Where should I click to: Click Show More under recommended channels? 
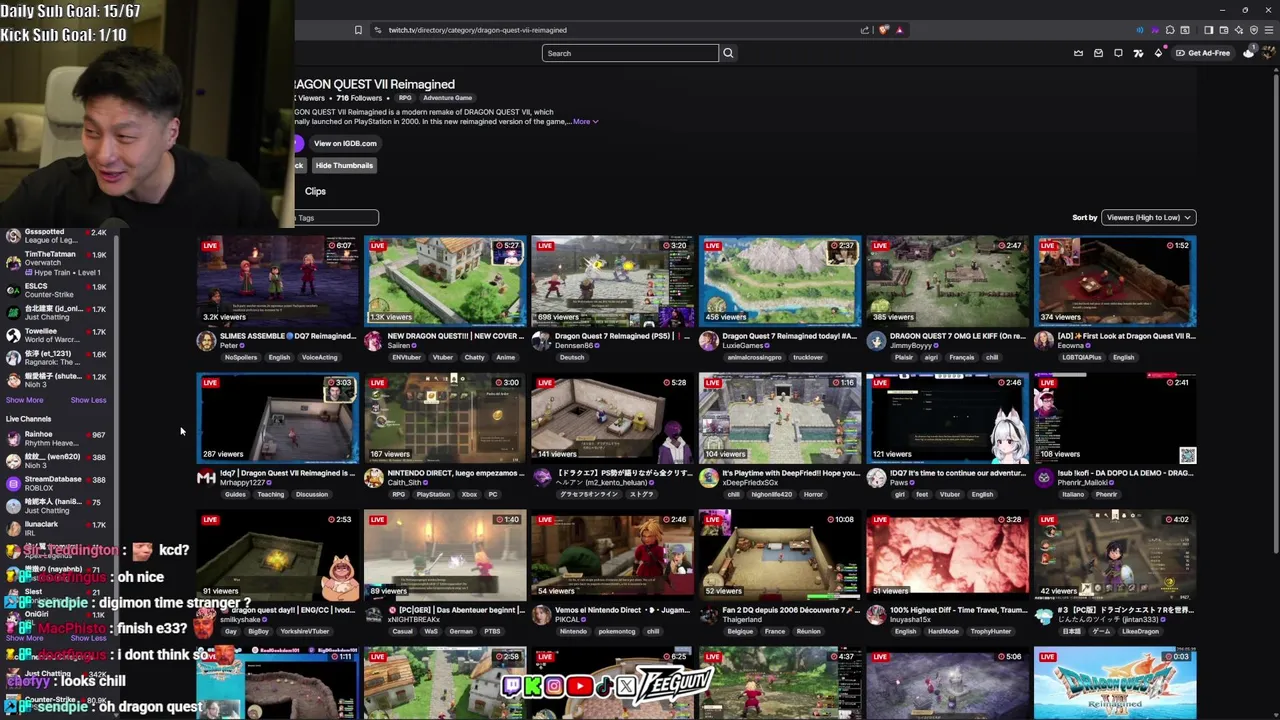[25, 400]
